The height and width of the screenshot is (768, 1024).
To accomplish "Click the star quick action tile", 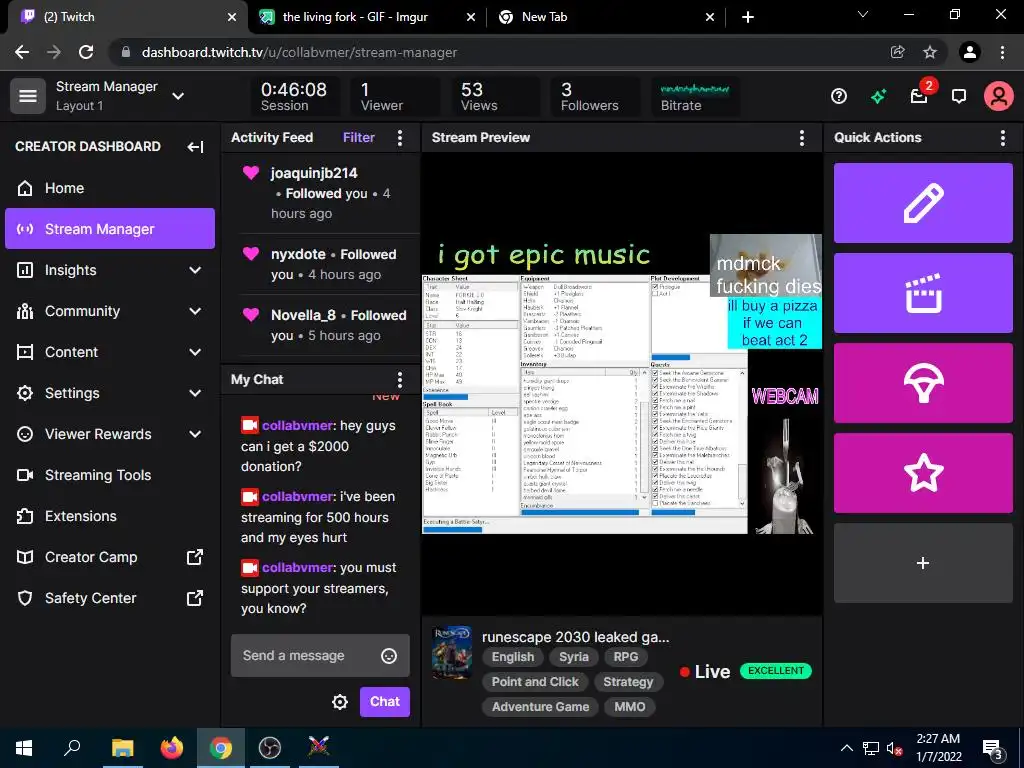I will 923,473.
